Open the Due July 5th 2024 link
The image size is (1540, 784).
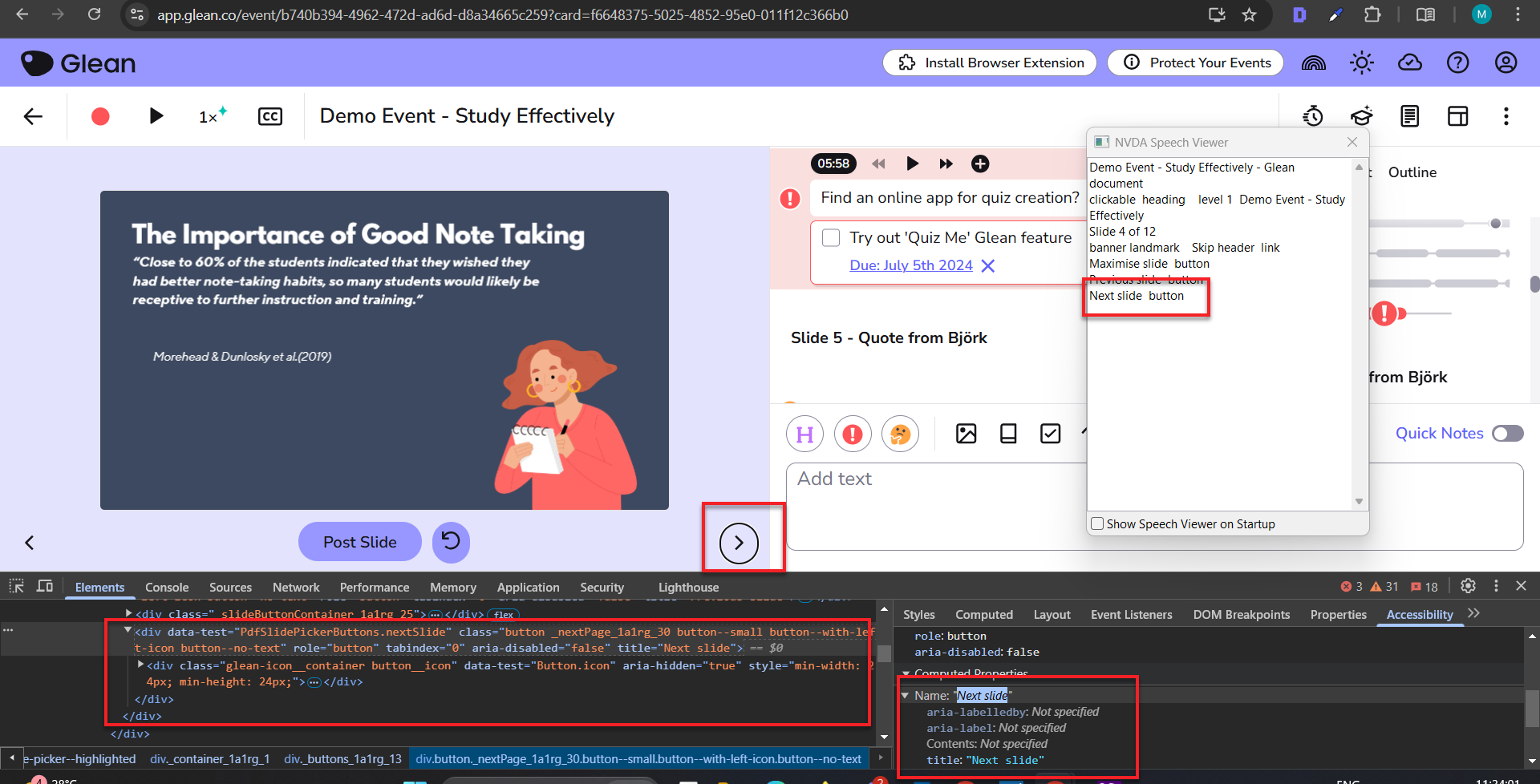pyautogui.click(x=911, y=265)
